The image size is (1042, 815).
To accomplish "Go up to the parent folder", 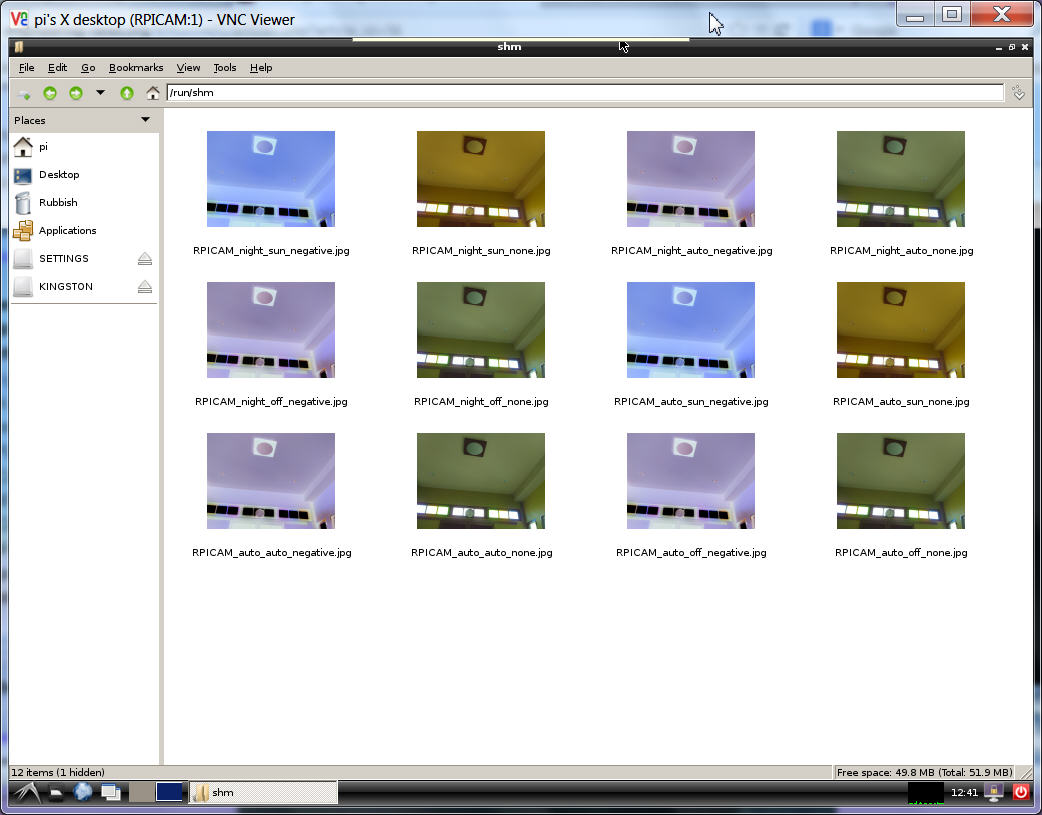I will 127,93.
